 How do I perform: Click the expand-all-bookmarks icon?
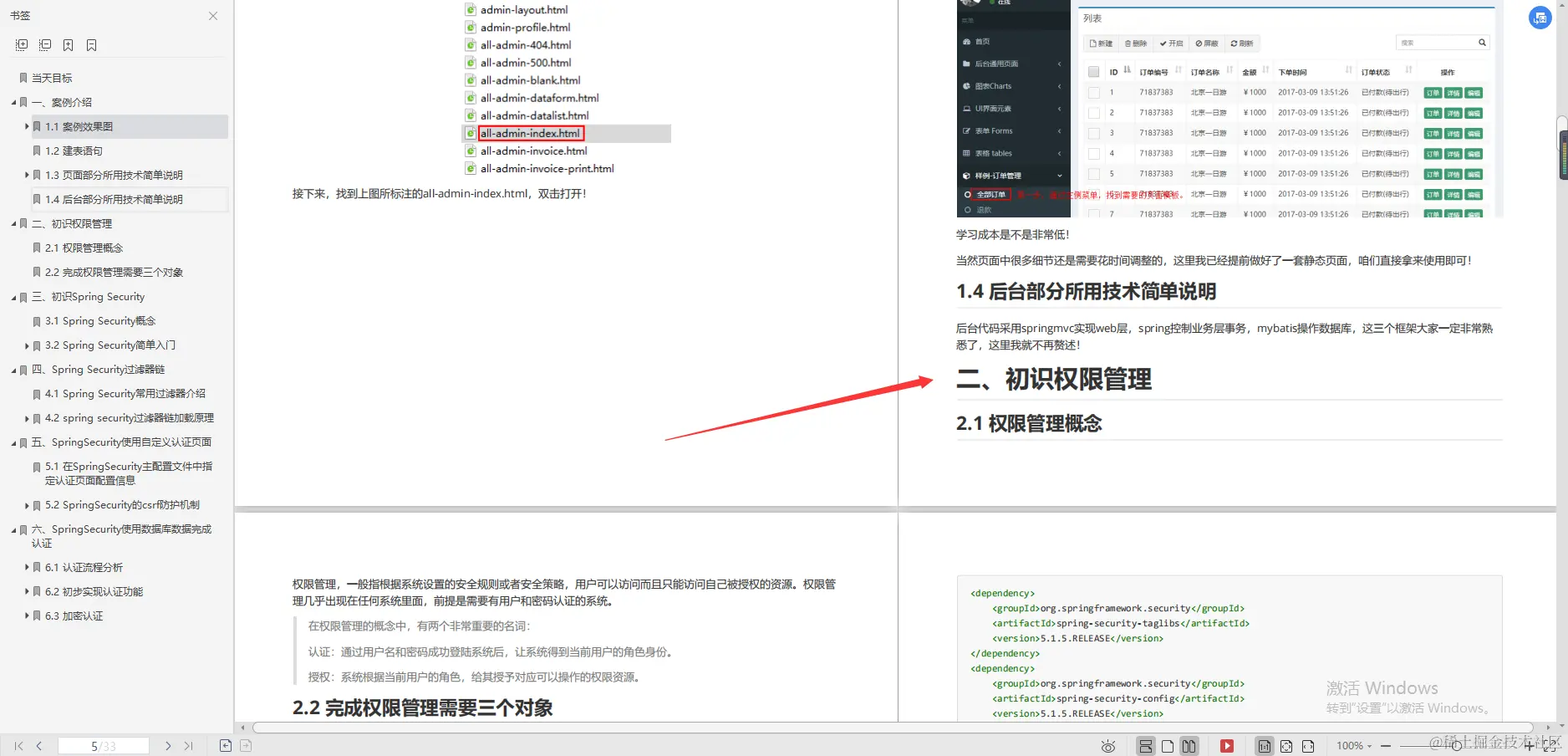pos(22,44)
